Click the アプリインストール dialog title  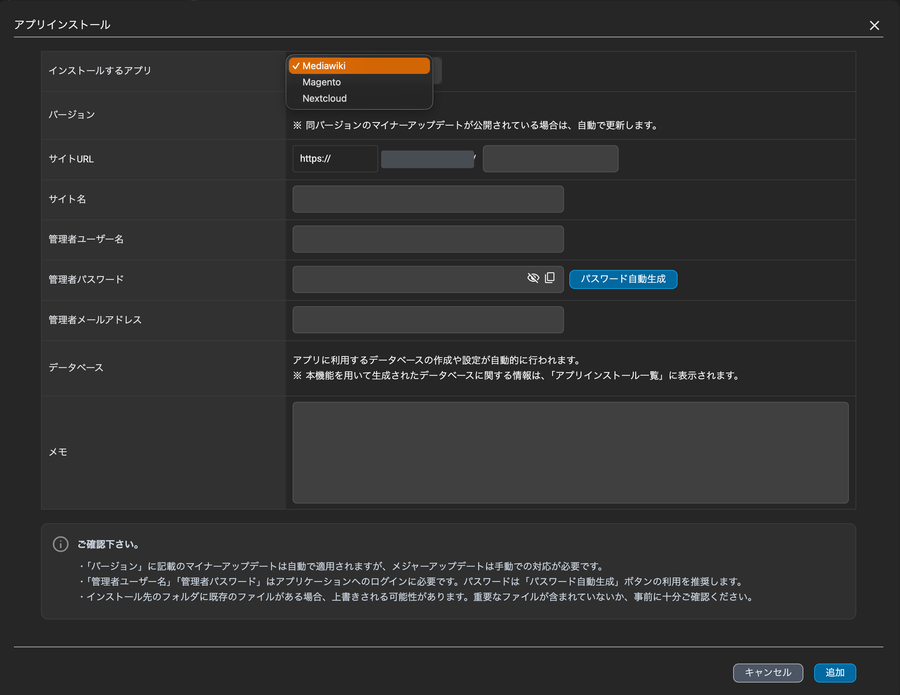(62, 25)
